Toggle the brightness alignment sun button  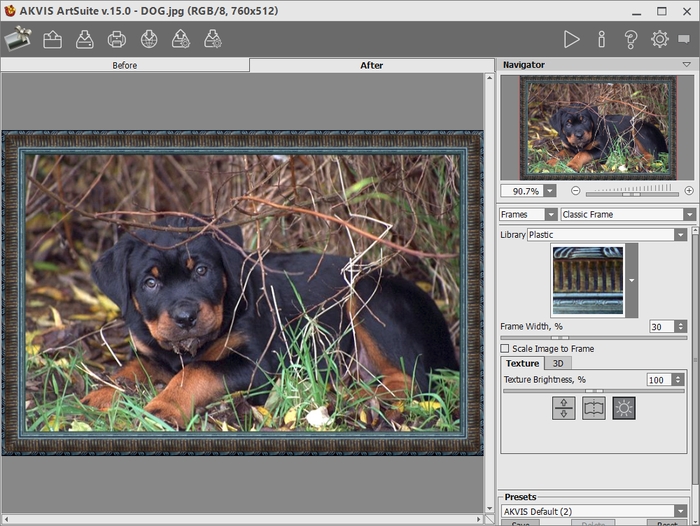pos(624,408)
